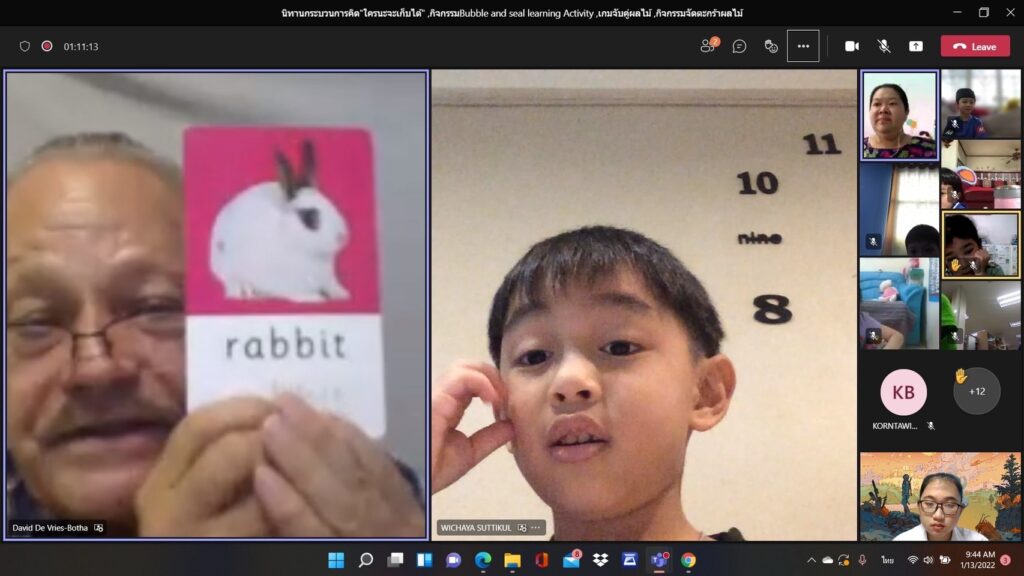Select David De Vries-Botha's video tile
The image size is (1024, 576).
[216, 305]
